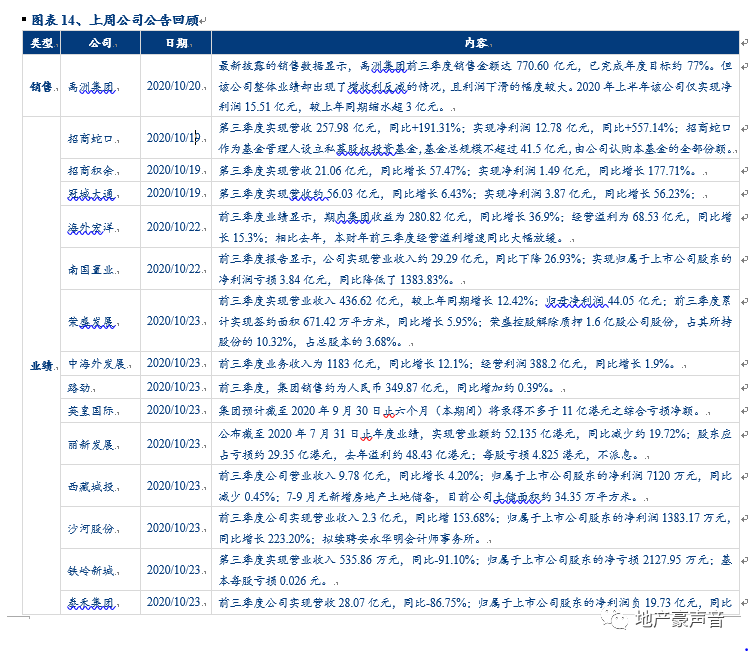Click the date in the 招商蛇口 row
748x651 pixels.
[174, 137]
